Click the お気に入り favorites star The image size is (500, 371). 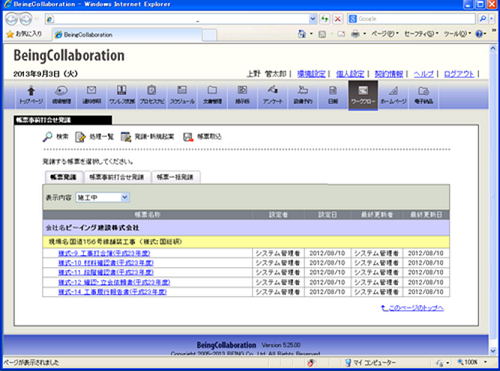pos(10,34)
